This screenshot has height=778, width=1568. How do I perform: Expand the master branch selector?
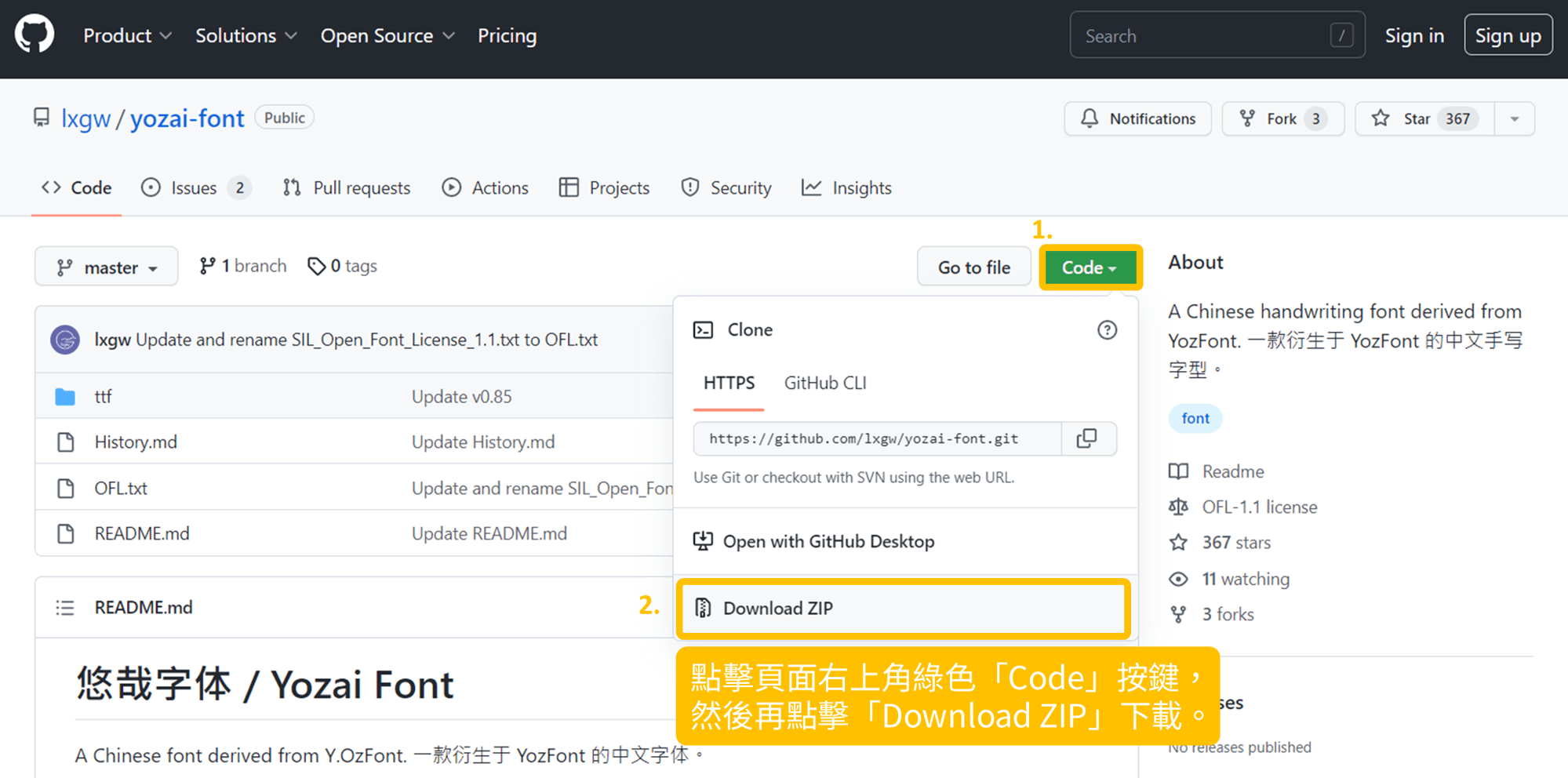[x=107, y=267]
